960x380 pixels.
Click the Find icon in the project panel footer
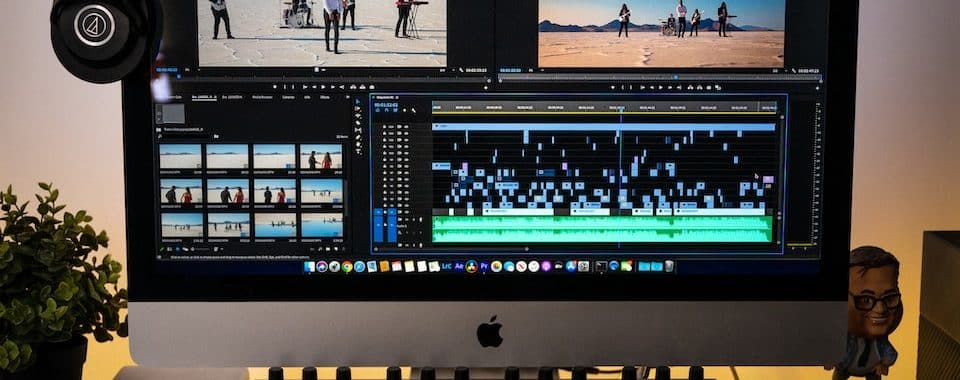coord(320,249)
